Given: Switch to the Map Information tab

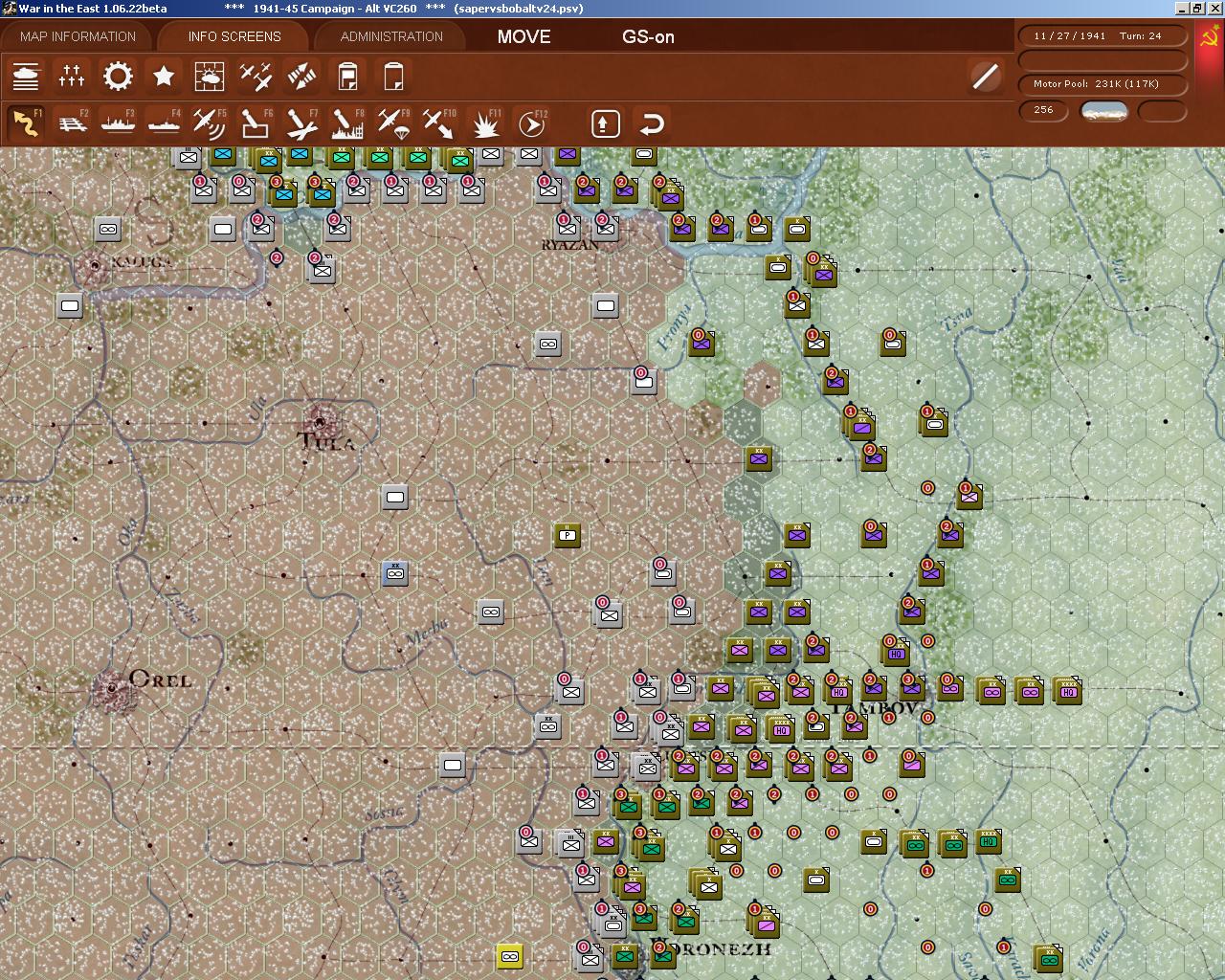Looking at the screenshot, I should [78, 36].
